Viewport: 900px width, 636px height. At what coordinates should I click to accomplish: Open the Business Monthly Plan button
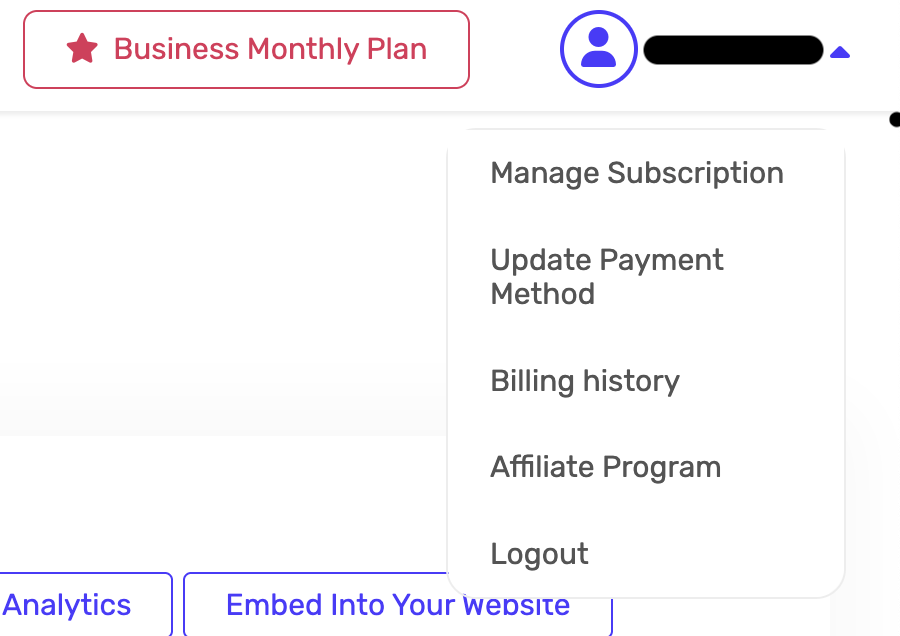[246, 49]
